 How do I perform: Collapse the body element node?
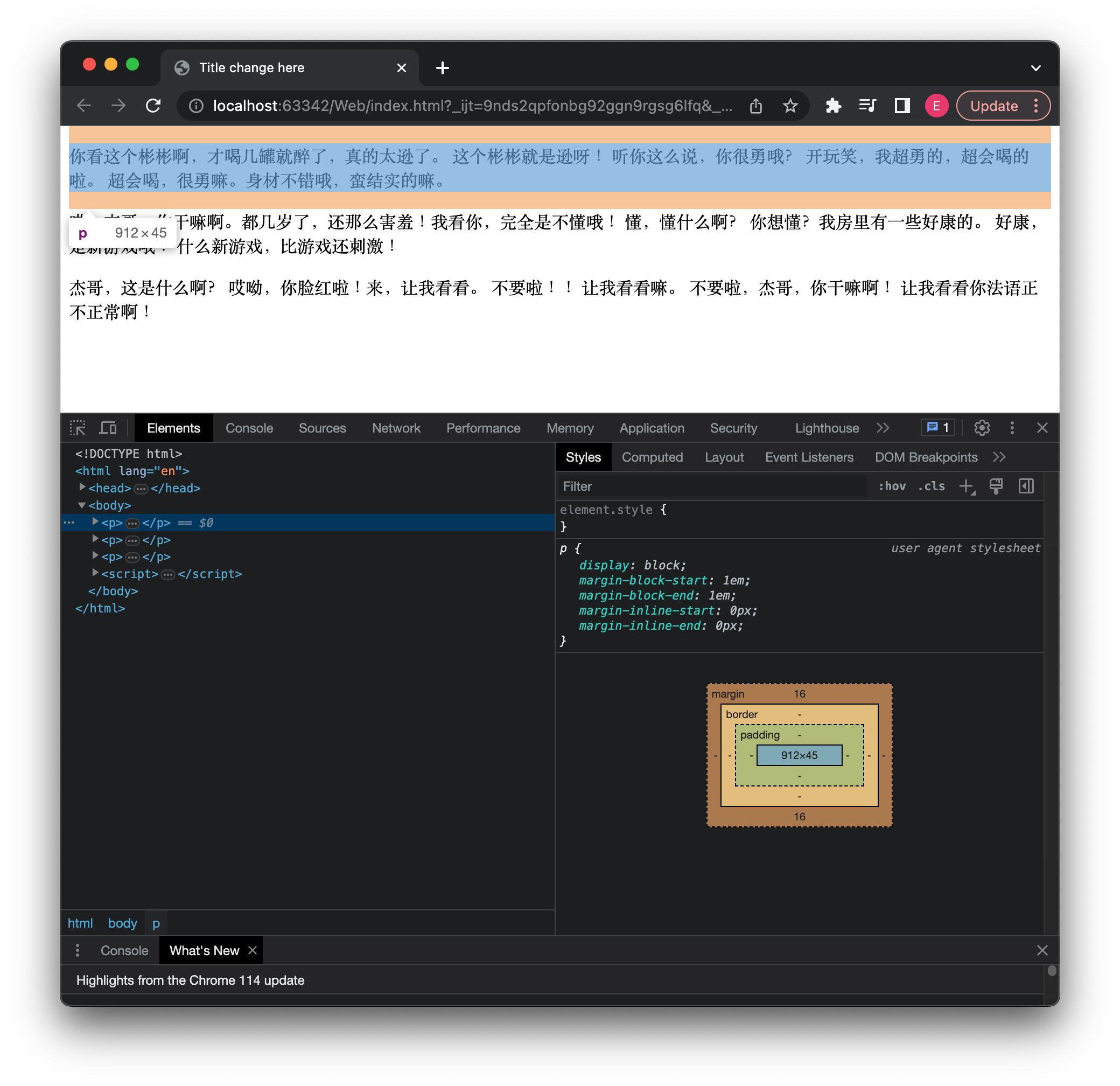tap(82, 505)
